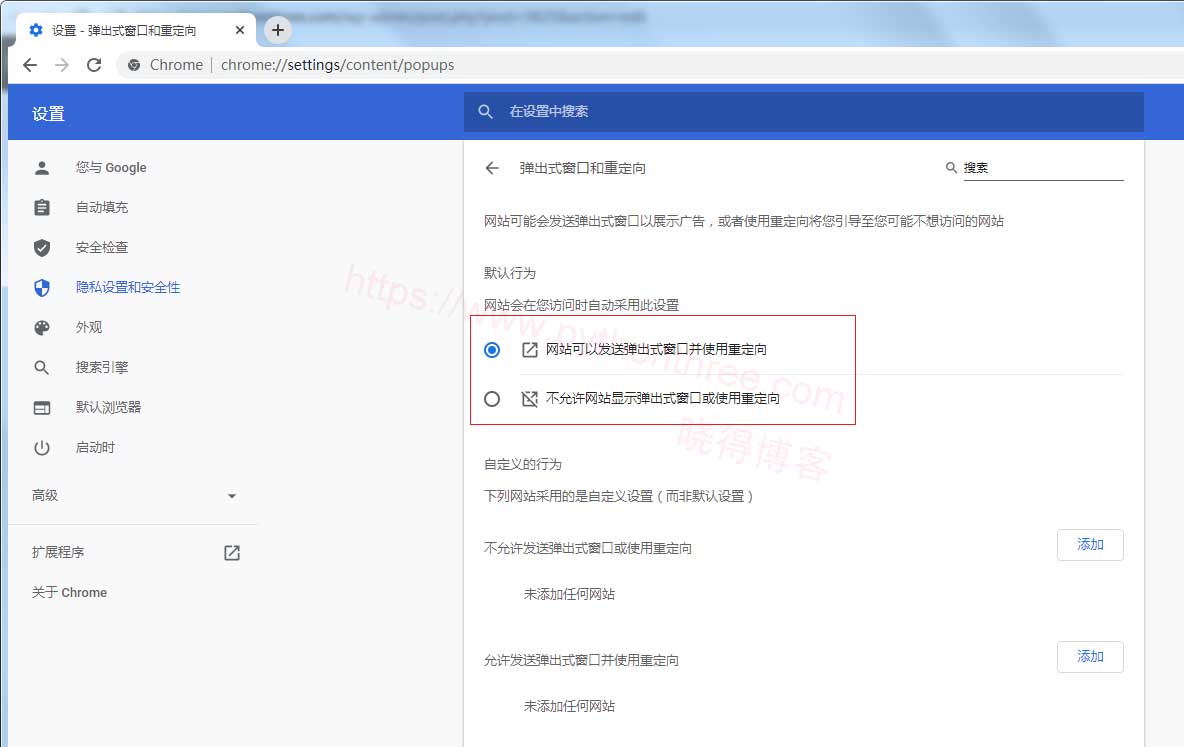
Task: Click the 默认浏览器 browser icon
Action: [x=41, y=407]
